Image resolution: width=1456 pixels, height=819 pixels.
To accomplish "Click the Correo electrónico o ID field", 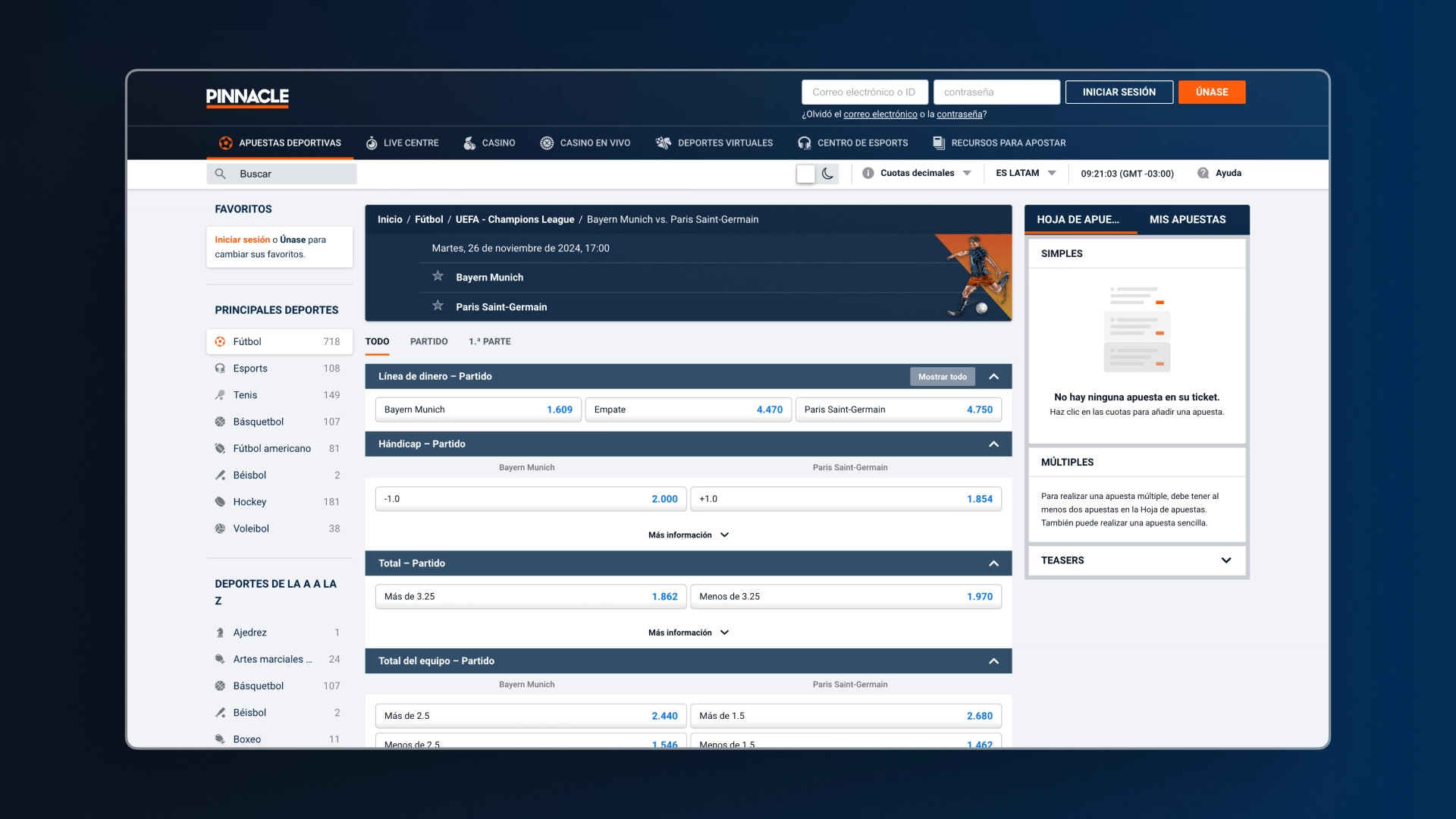I will 864,92.
